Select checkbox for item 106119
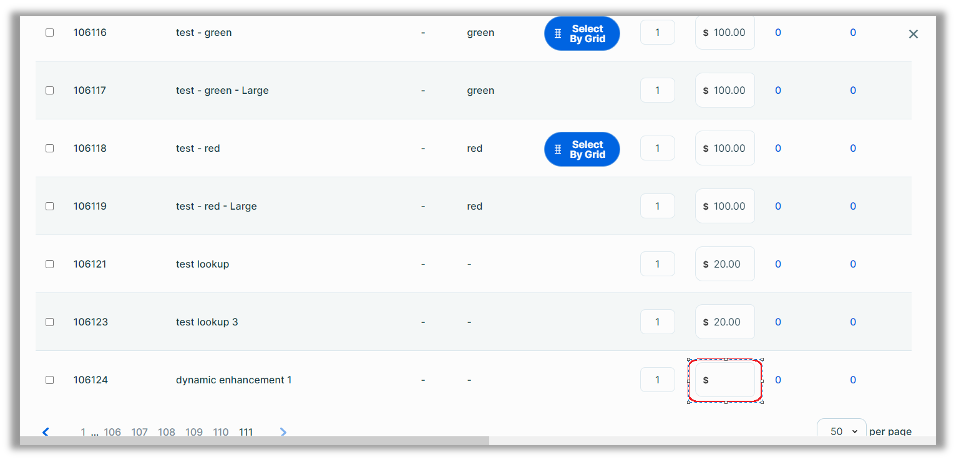Screen dimensions: 956x460 pyautogui.click(x=50, y=207)
